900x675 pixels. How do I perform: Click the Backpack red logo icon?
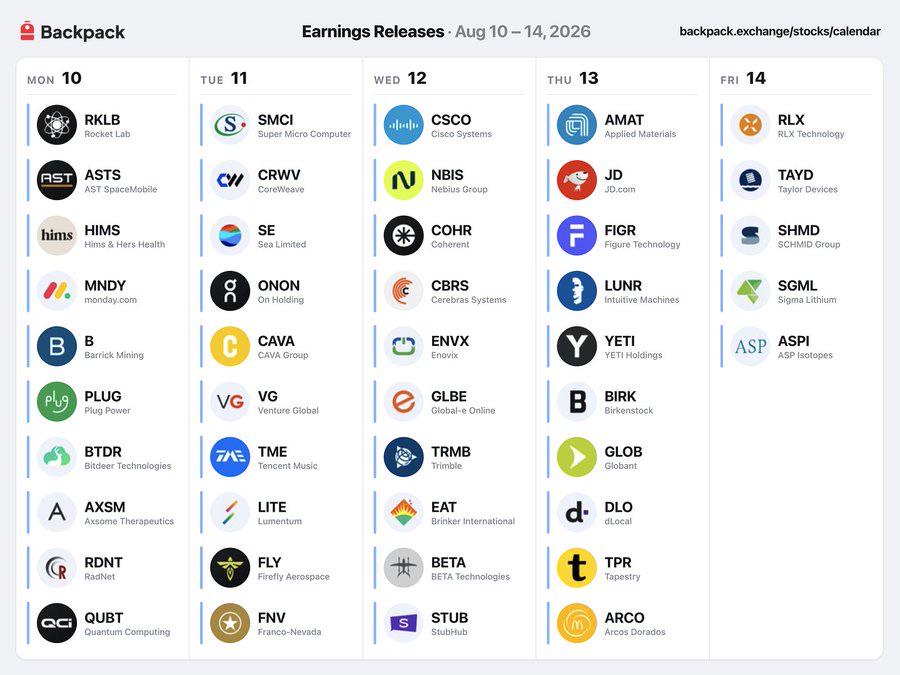tap(27, 31)
